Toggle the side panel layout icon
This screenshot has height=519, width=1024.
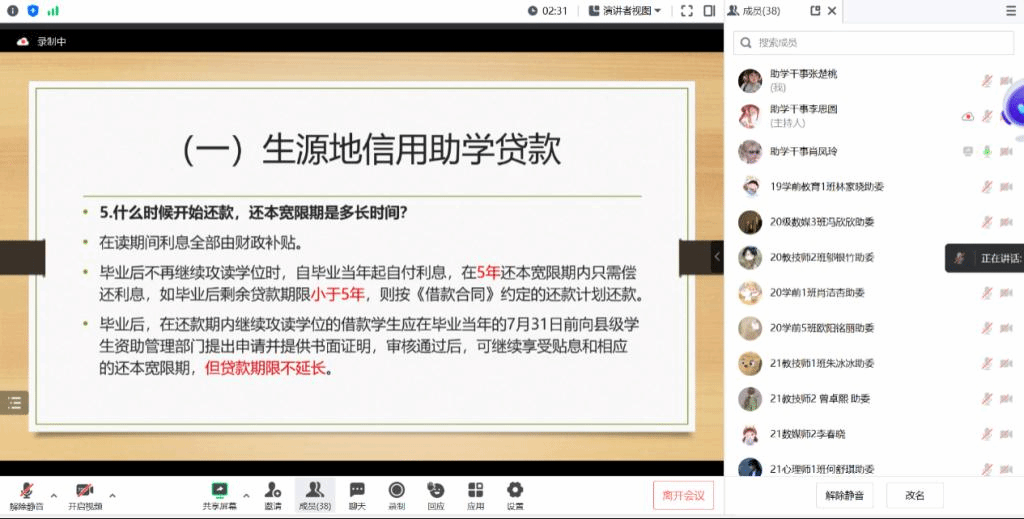[x=709, y=11]
